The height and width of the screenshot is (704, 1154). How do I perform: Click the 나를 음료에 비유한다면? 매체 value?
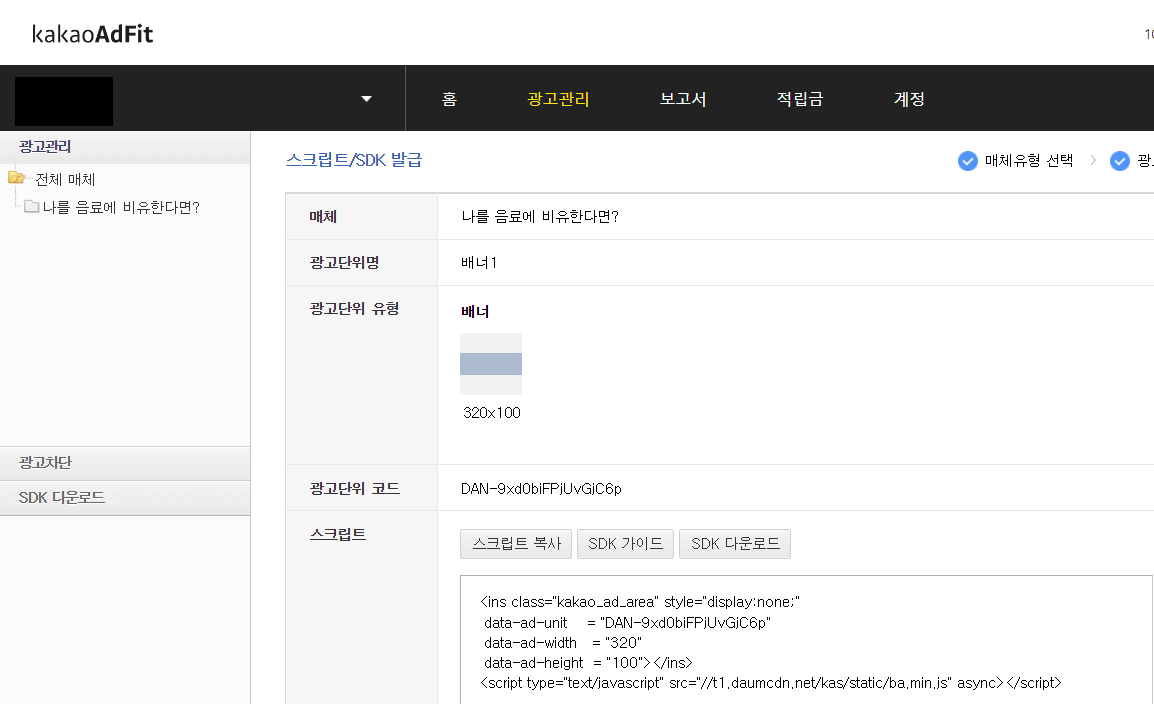point(540,216)
